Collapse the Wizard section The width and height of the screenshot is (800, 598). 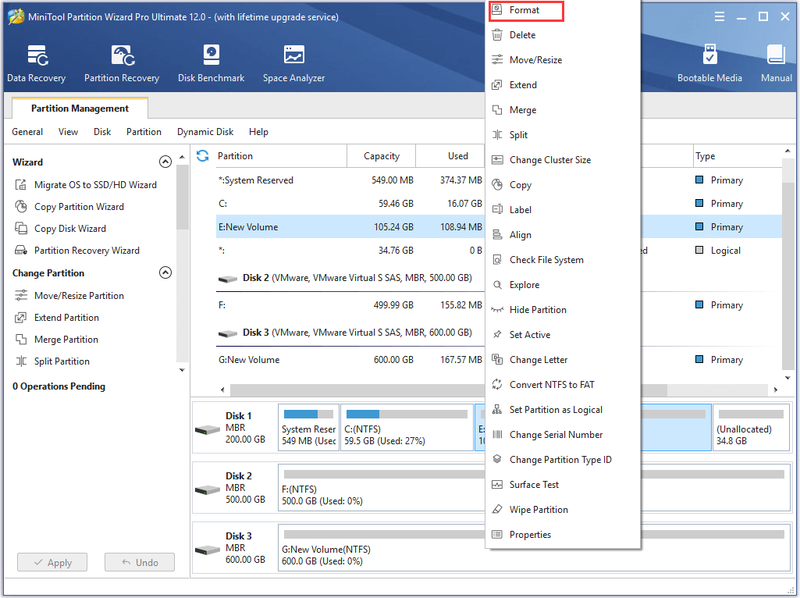point(165,162)
